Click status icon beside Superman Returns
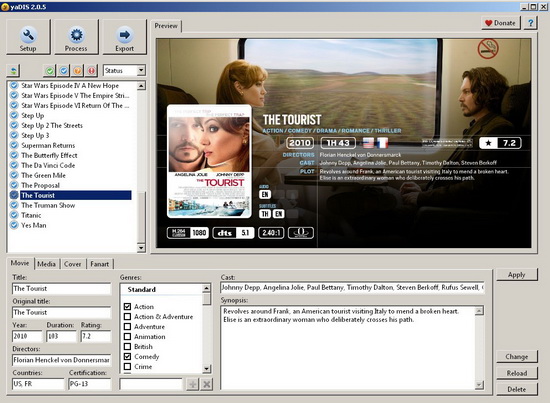Viewport: 550px width, 403px height. pyautogui.click(x=14, y=145)
